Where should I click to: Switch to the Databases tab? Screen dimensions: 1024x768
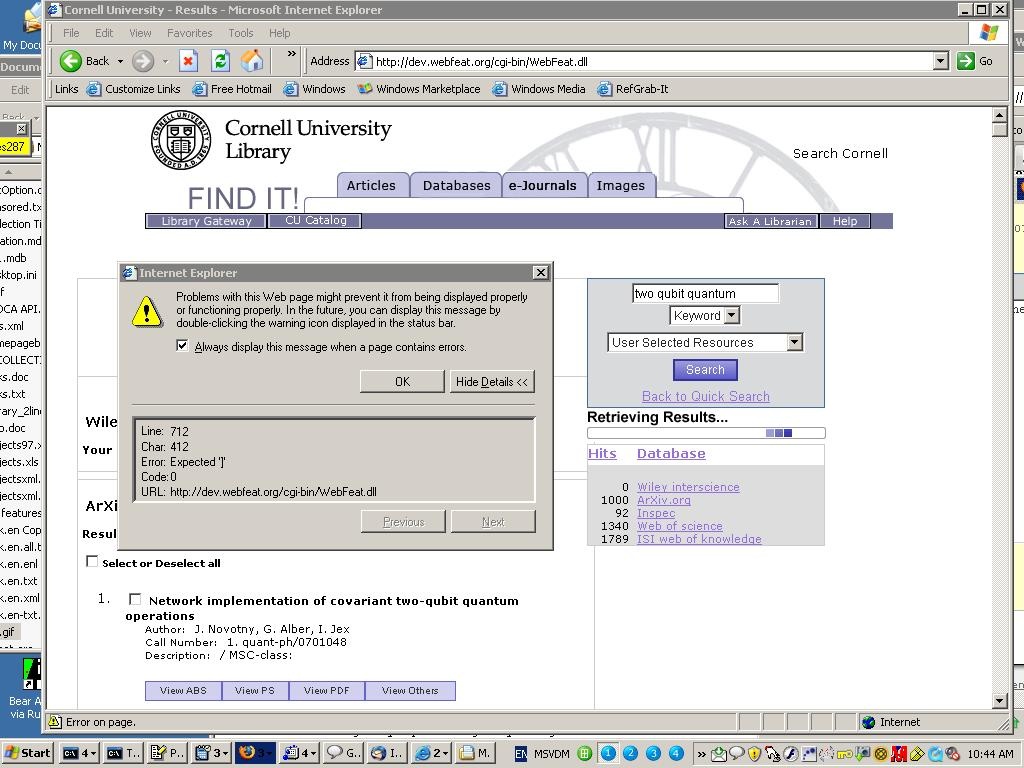[456, 185]
